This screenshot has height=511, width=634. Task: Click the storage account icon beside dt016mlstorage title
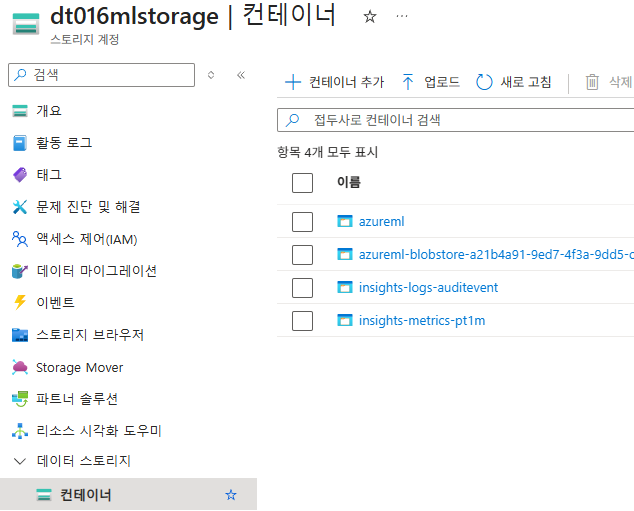[26, 24]
